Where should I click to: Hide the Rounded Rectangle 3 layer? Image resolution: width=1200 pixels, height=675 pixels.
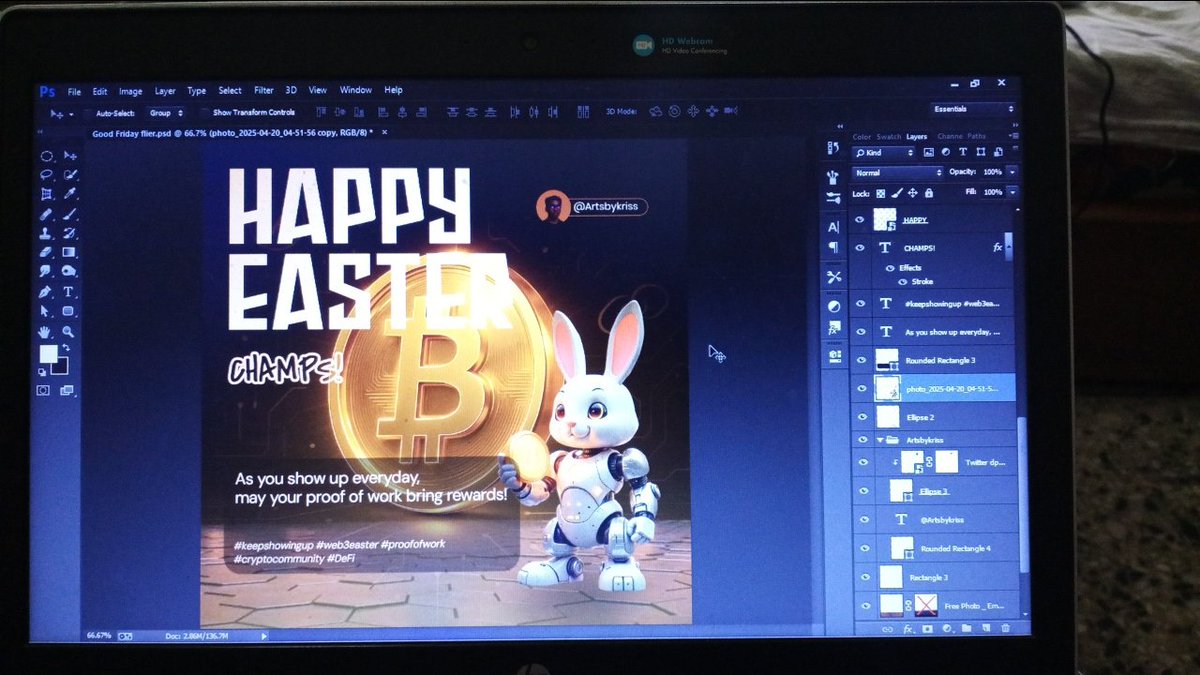(x=859, y=359)
